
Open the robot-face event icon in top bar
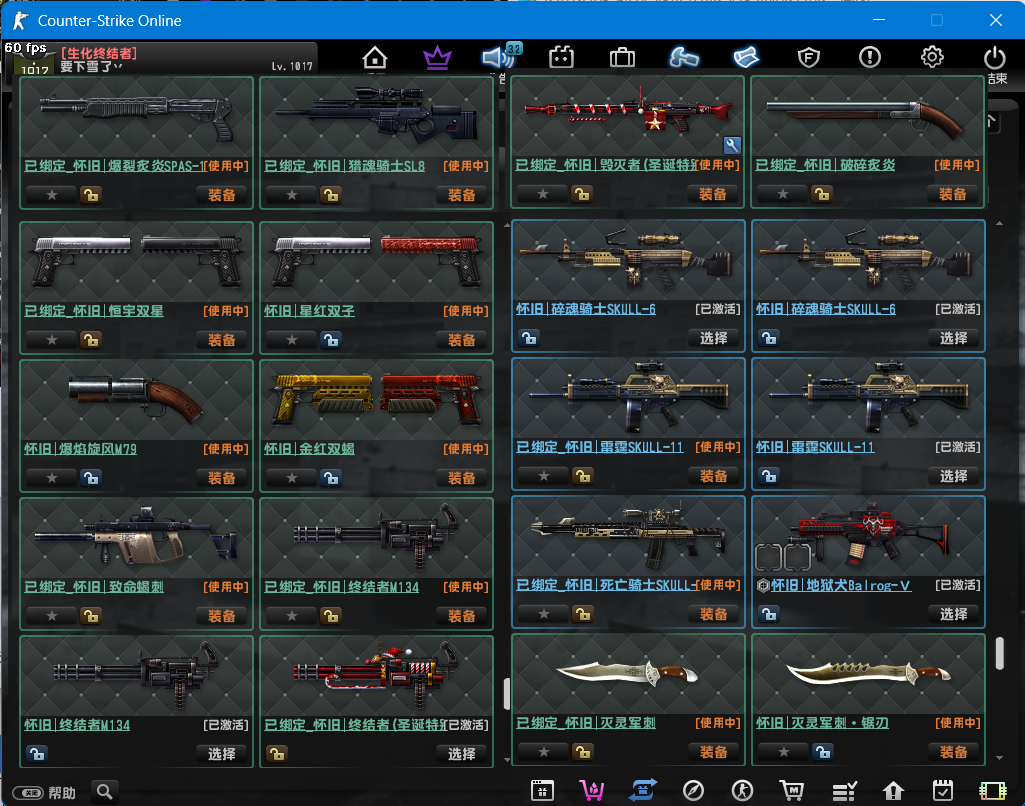562,58
